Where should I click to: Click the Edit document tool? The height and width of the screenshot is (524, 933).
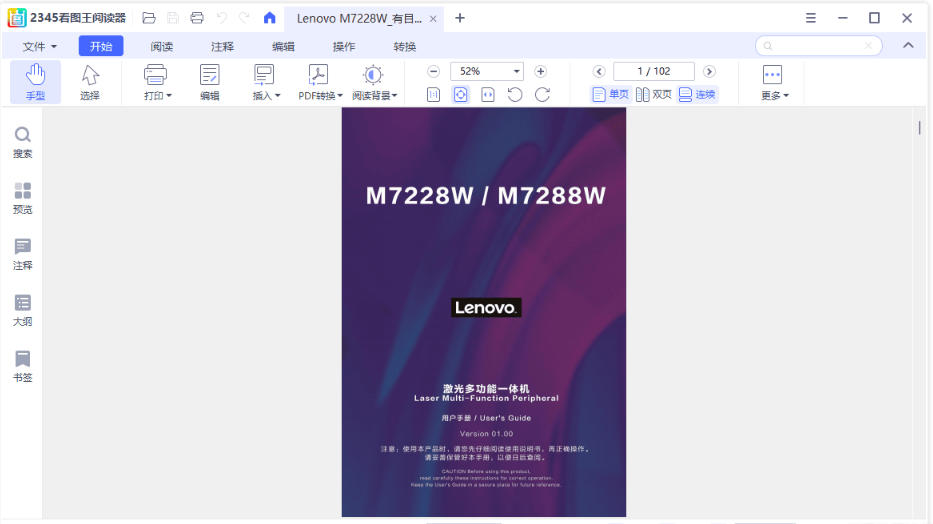(x=209, y=82)
